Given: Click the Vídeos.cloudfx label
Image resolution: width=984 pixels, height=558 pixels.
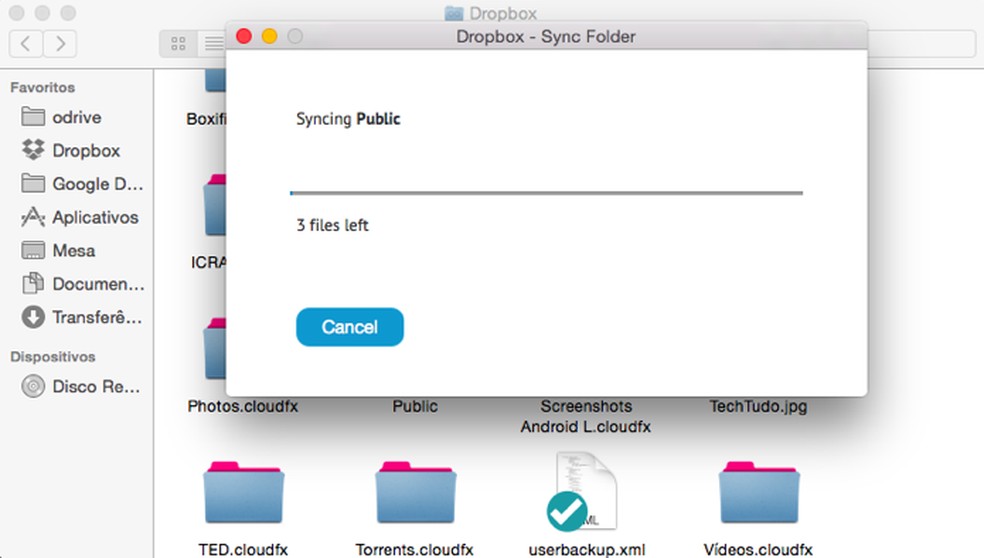Looking at the screenshot, I should [x=758, y=550].
